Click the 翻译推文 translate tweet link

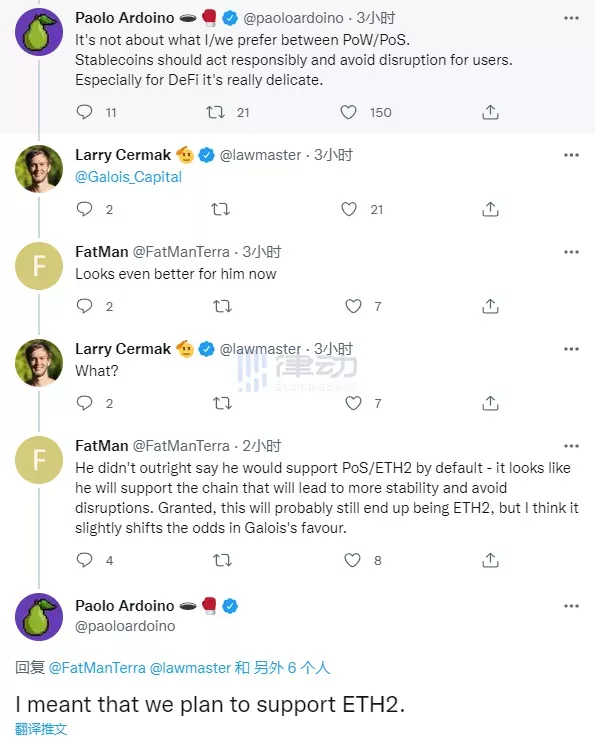(41, 729)
